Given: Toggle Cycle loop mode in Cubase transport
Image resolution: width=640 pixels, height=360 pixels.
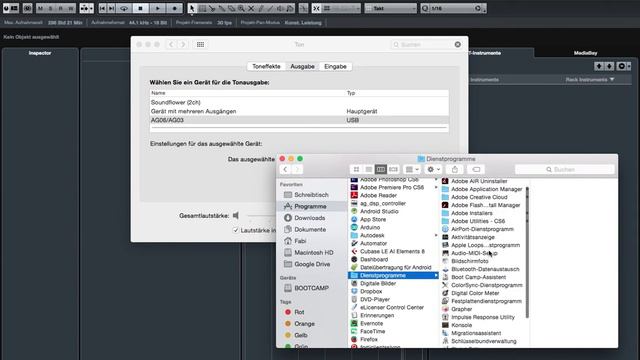Looking at the screenshot, I should pos(124,8).
